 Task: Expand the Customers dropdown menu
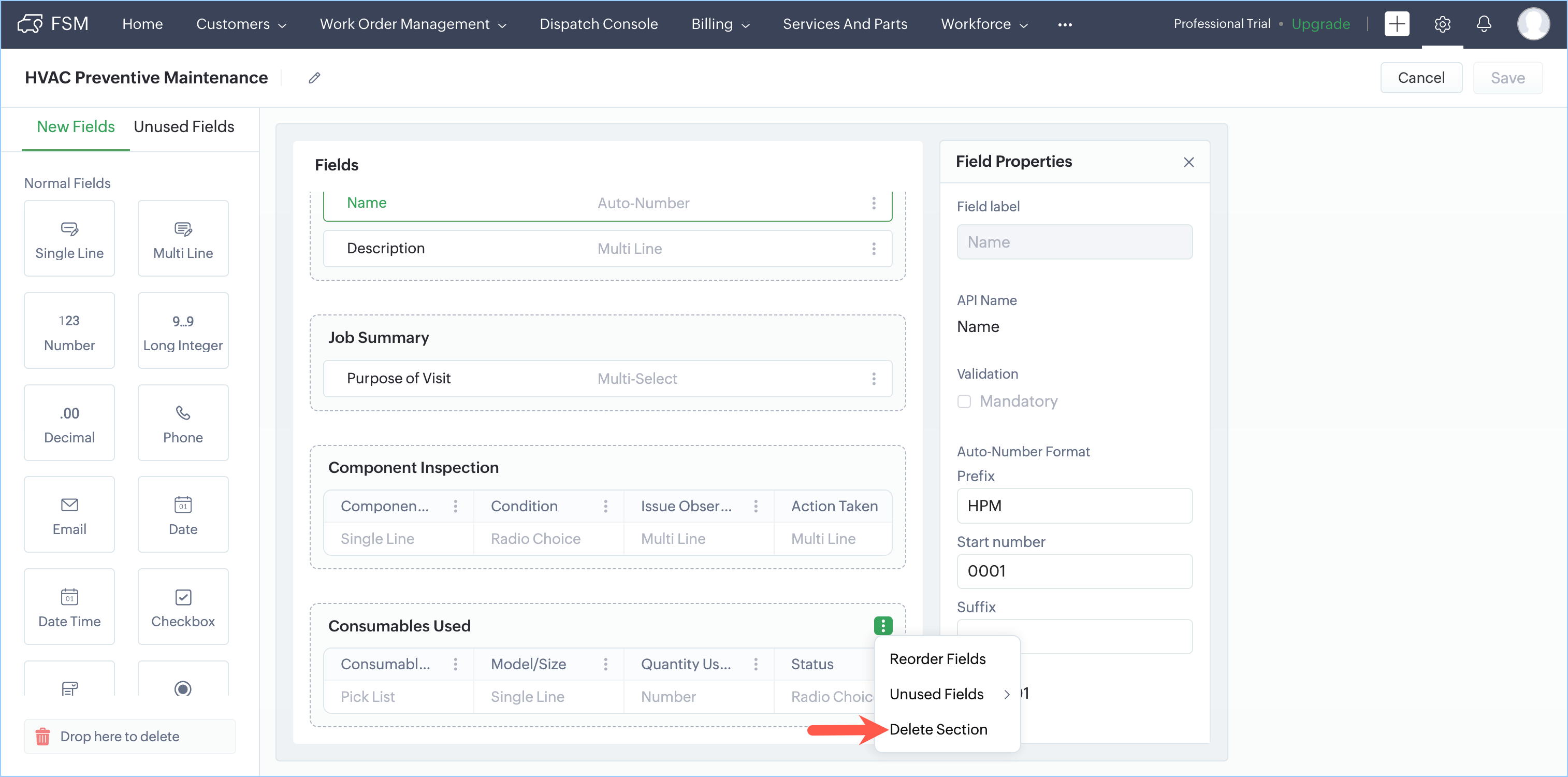241,24
